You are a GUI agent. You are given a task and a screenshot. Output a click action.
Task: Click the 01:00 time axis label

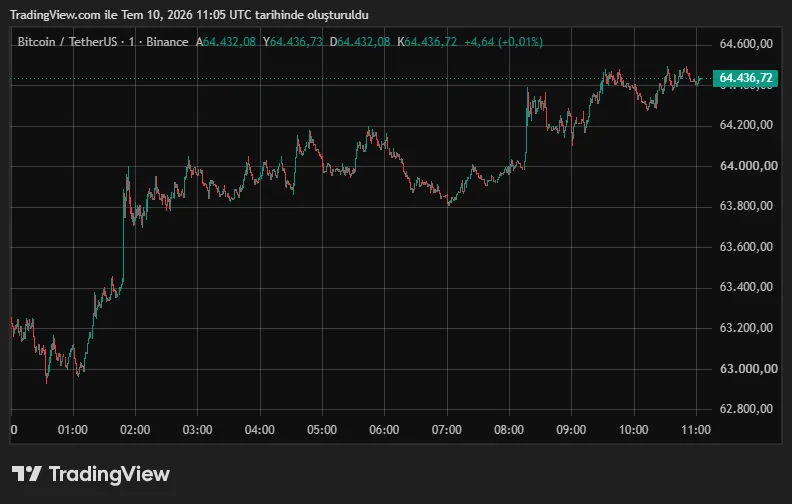coord(73,430)
